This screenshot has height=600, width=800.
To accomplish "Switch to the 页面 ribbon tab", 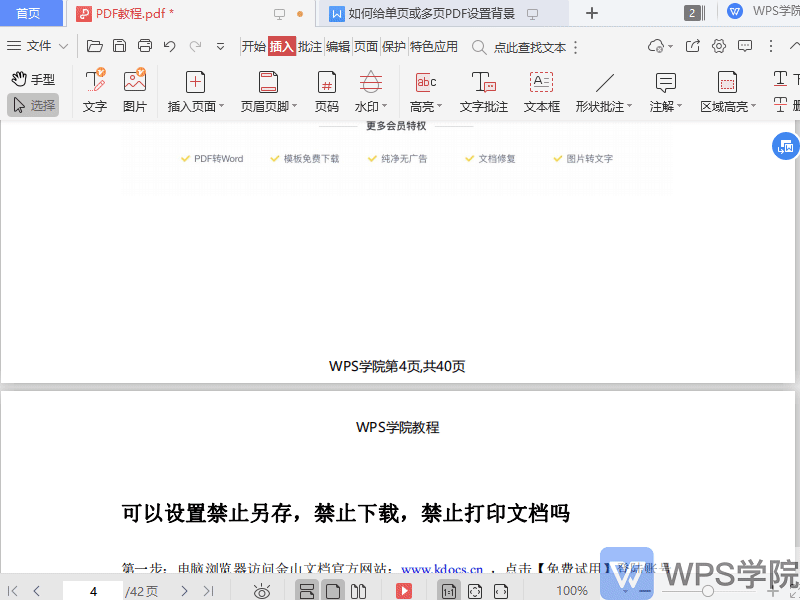I will (x=366, y=46).
